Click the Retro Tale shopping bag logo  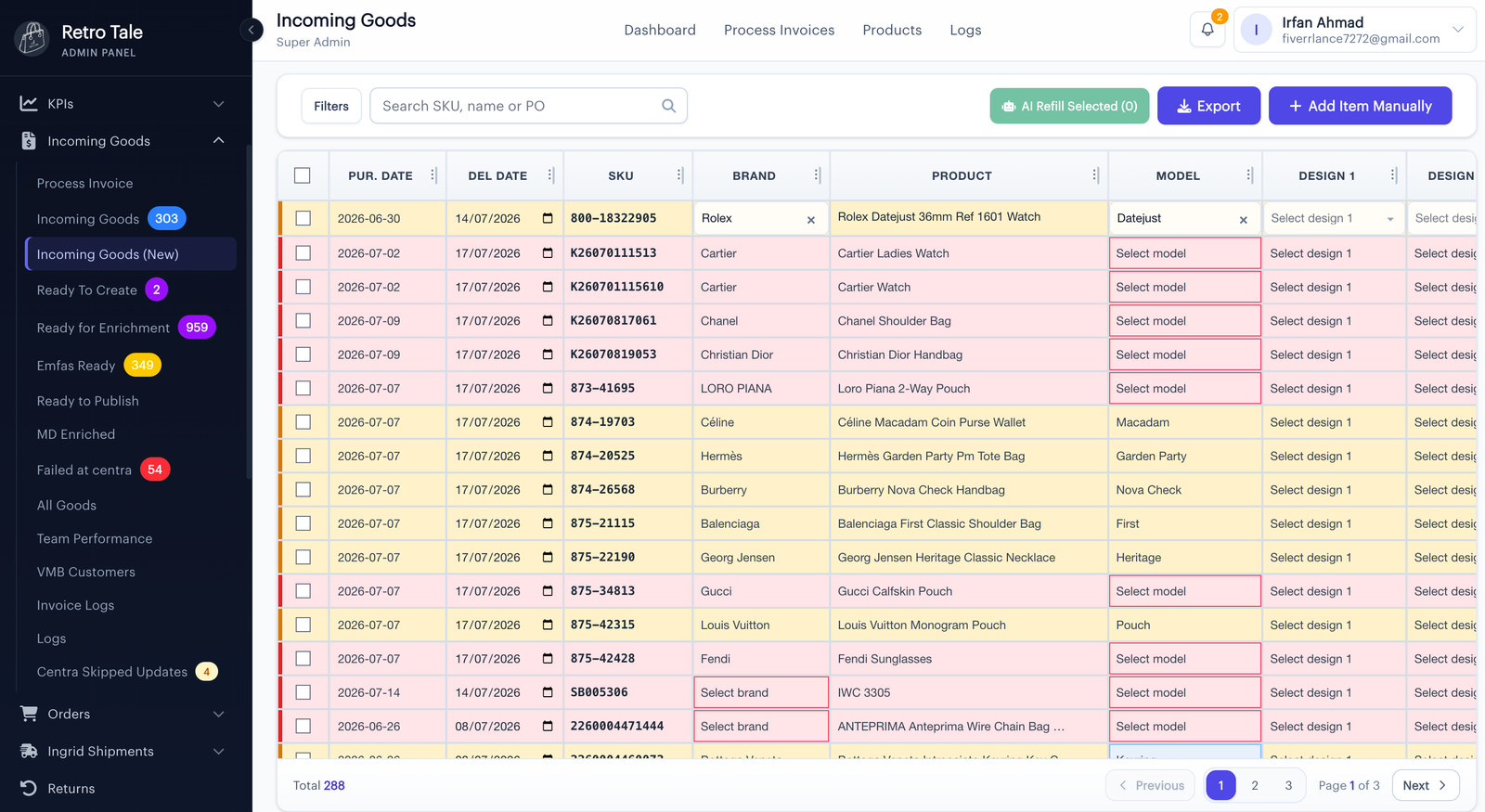(32, 39)
